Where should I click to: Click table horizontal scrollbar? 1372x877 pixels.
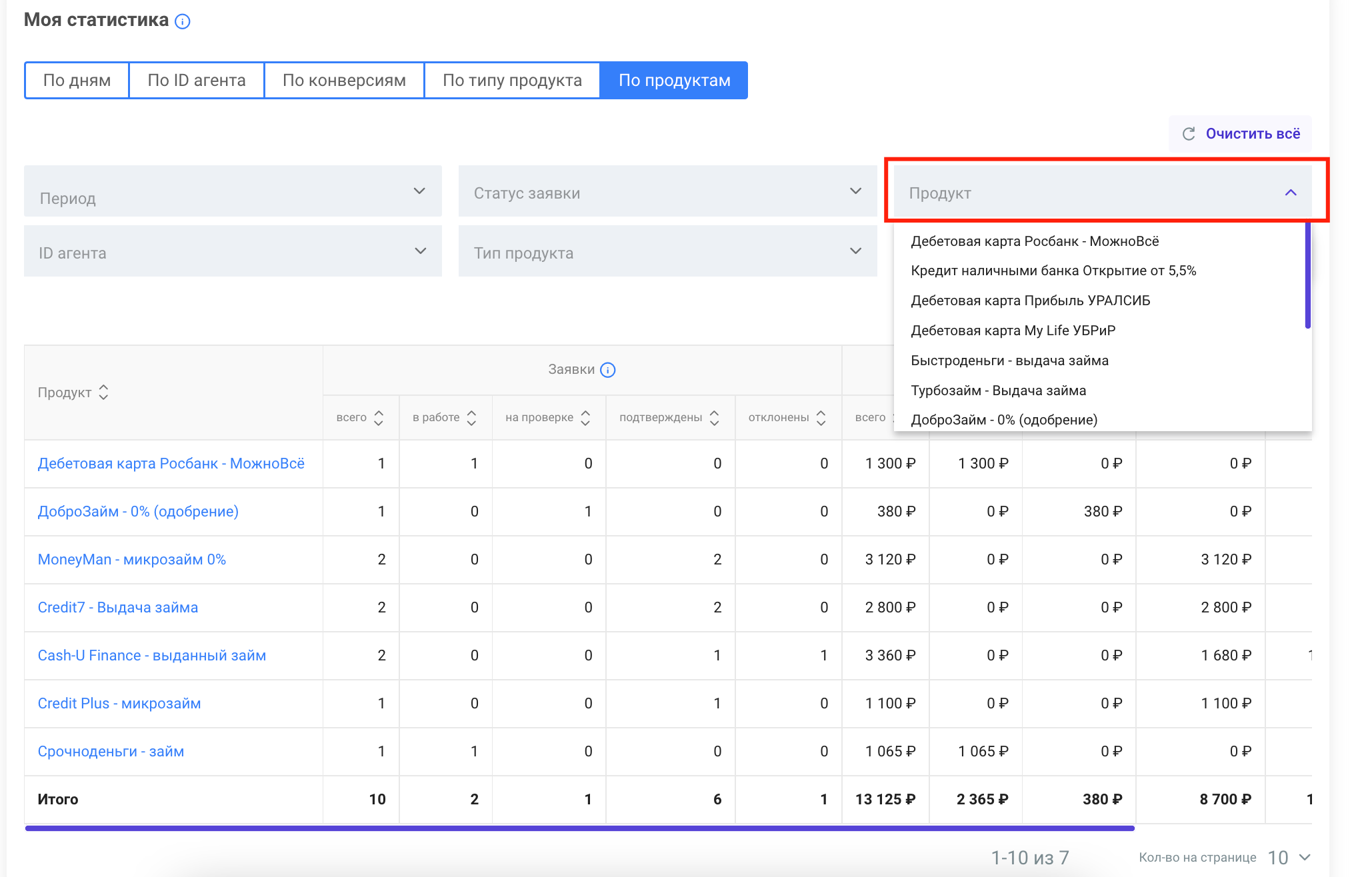[x=580, y=828]
